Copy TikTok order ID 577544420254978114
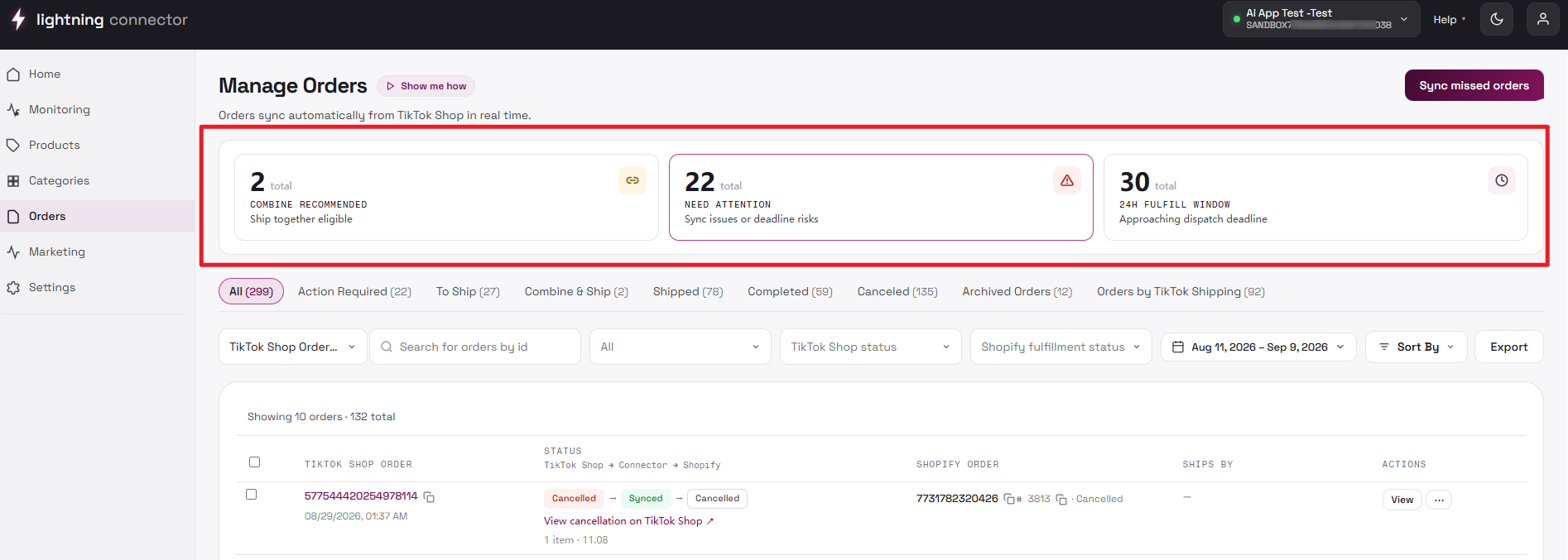Viewport: 1568px width, 560px height. (429, 497)
